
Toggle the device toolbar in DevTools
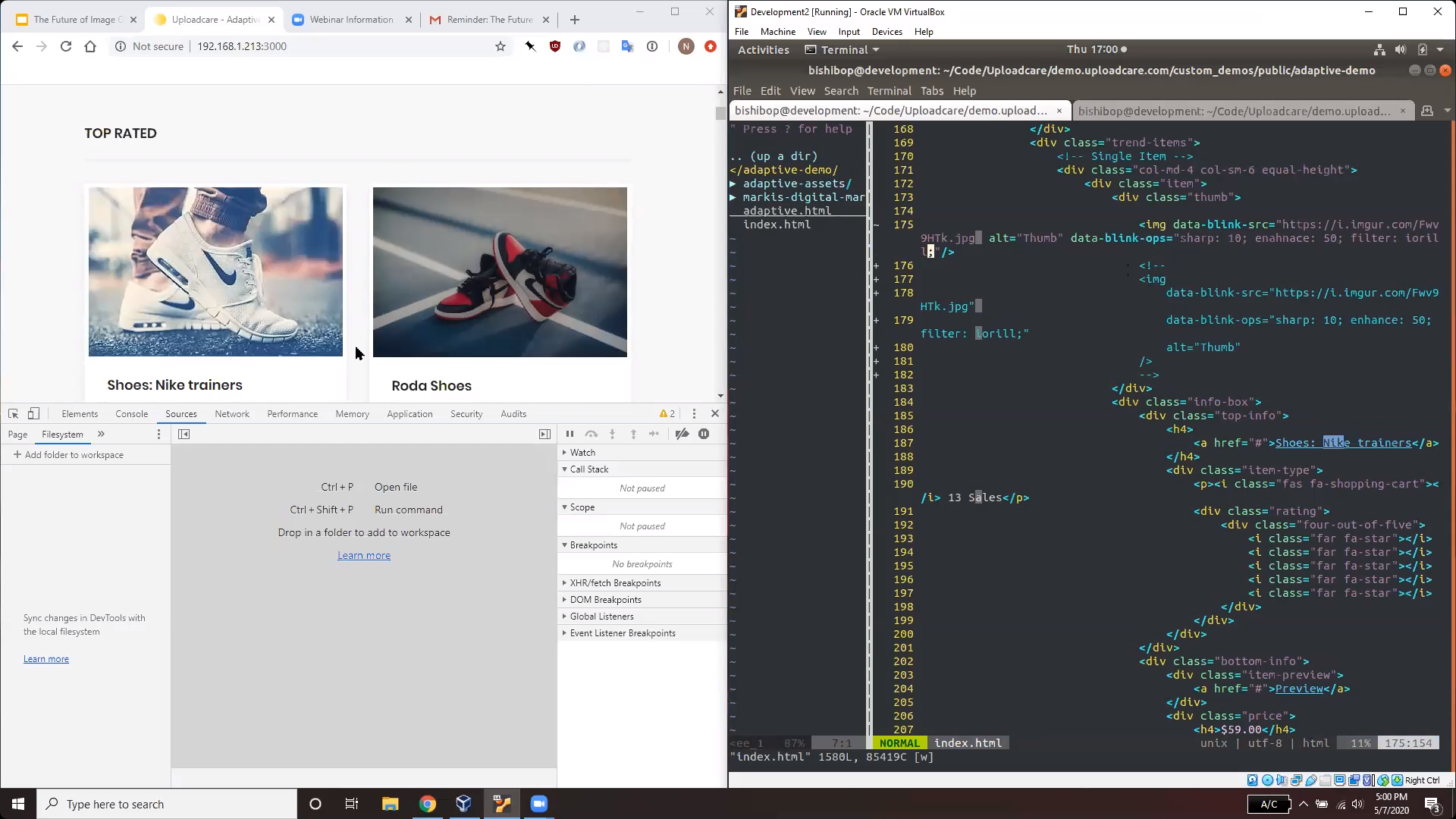[33, 413]
